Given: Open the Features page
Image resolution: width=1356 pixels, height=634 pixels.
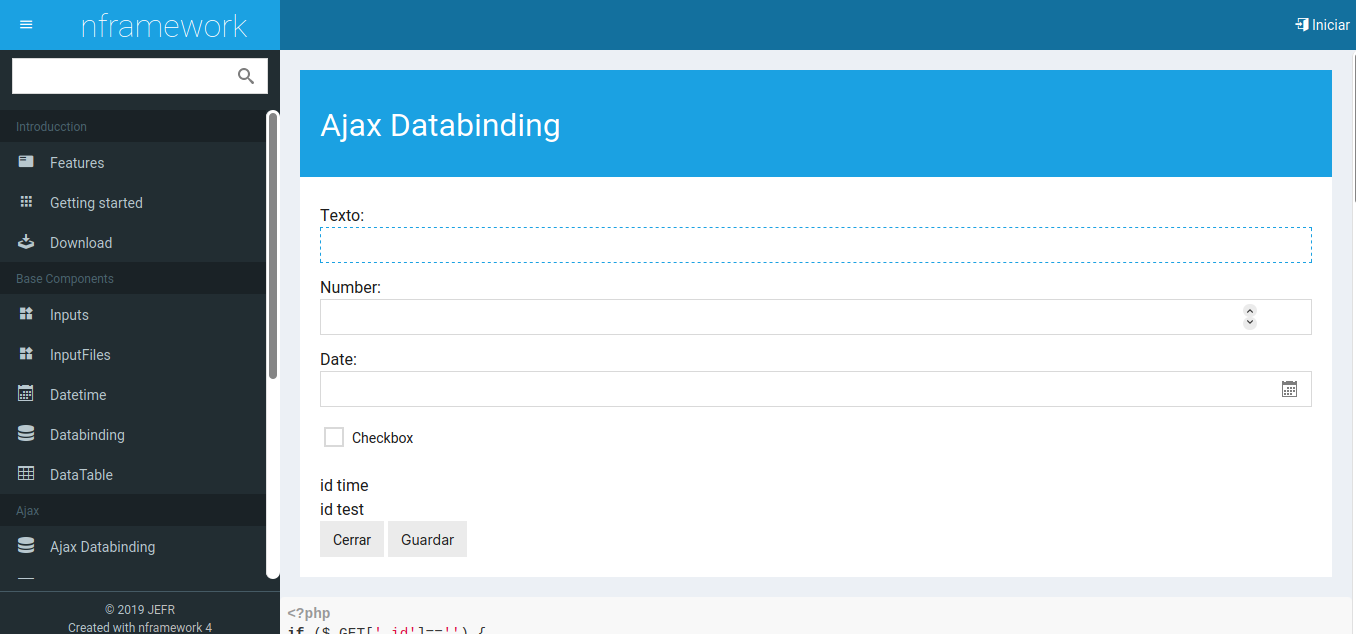Looking at the screenshot, I should 133,162.
